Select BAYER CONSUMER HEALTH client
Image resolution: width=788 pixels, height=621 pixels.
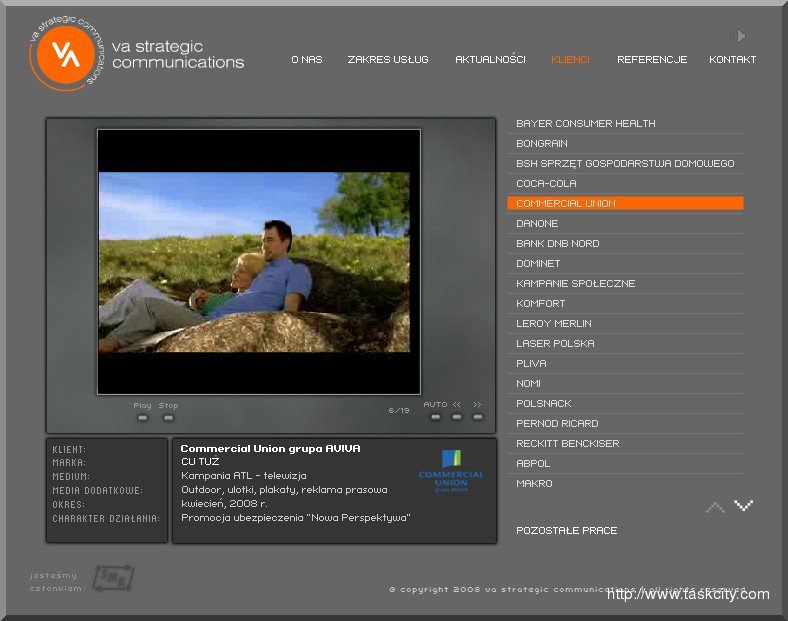click(586, 124)
